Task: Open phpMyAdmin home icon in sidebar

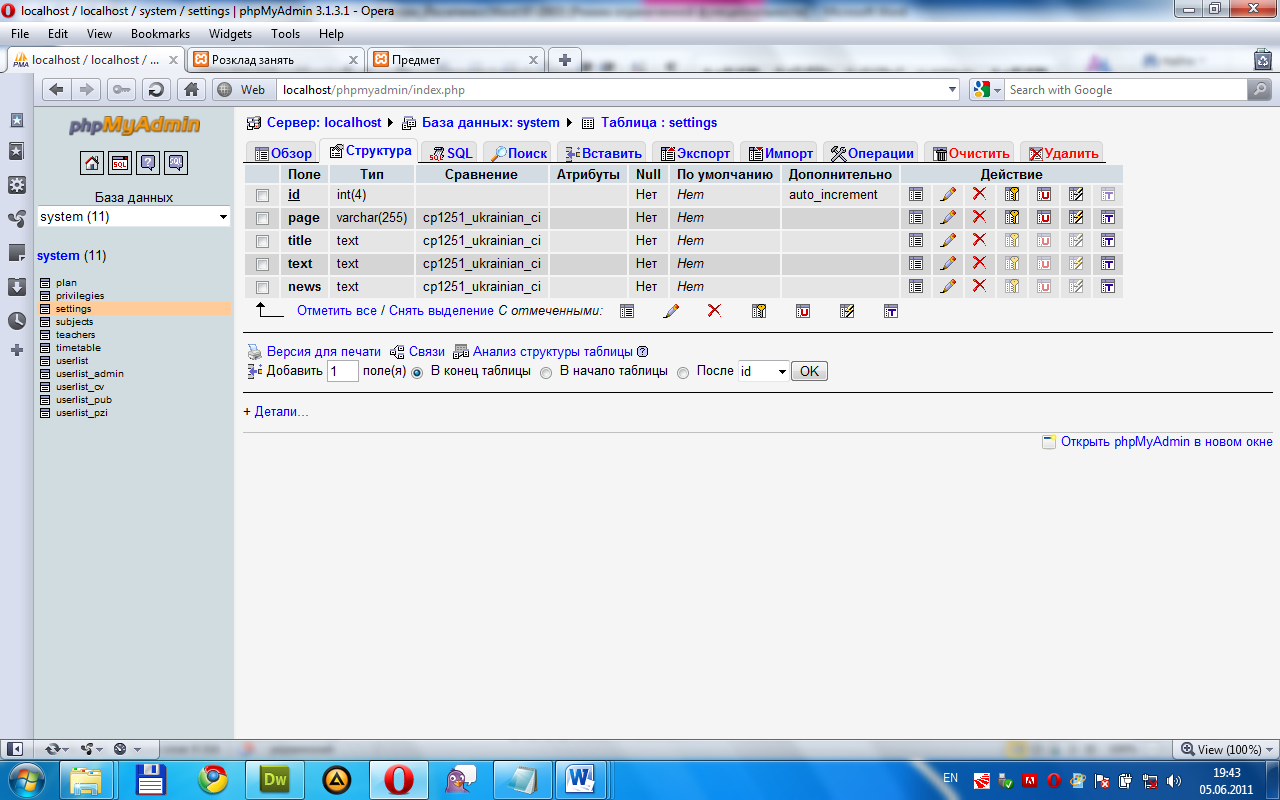Action: click(x=92, y=163)
